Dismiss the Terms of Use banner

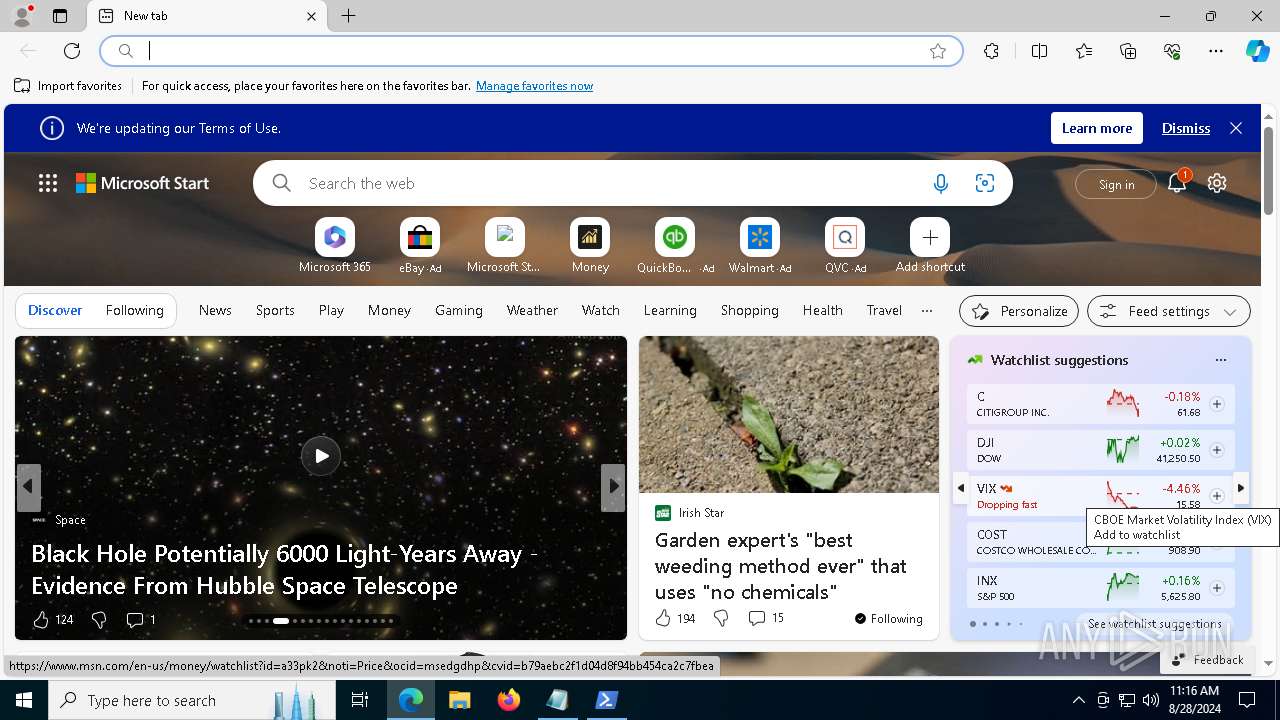[1186, 128]
